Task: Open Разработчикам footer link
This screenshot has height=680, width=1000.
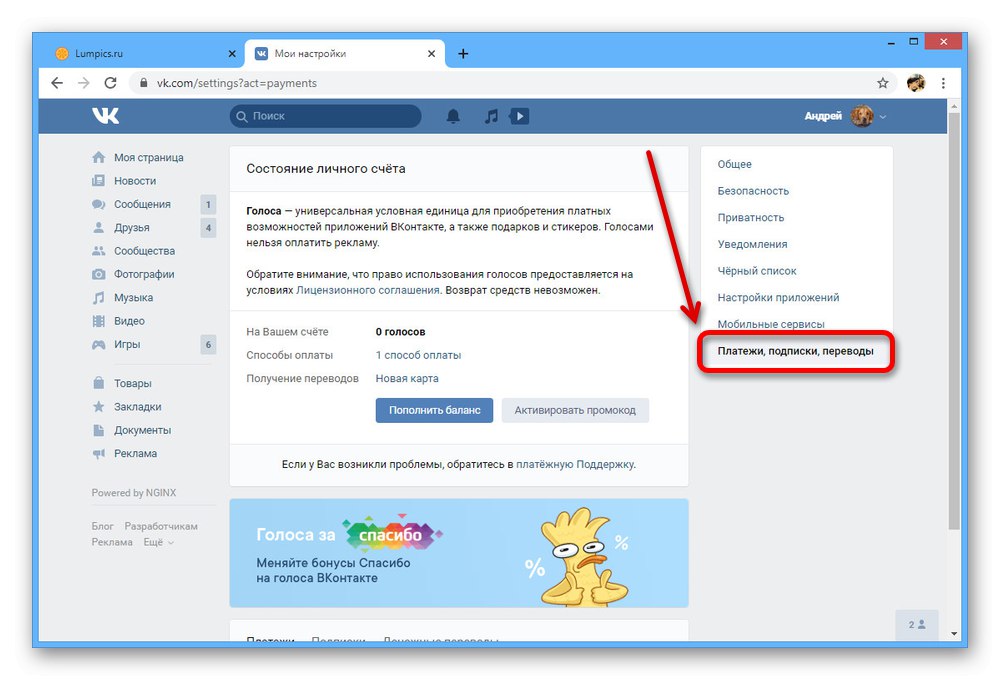Action: click(161, 526)
